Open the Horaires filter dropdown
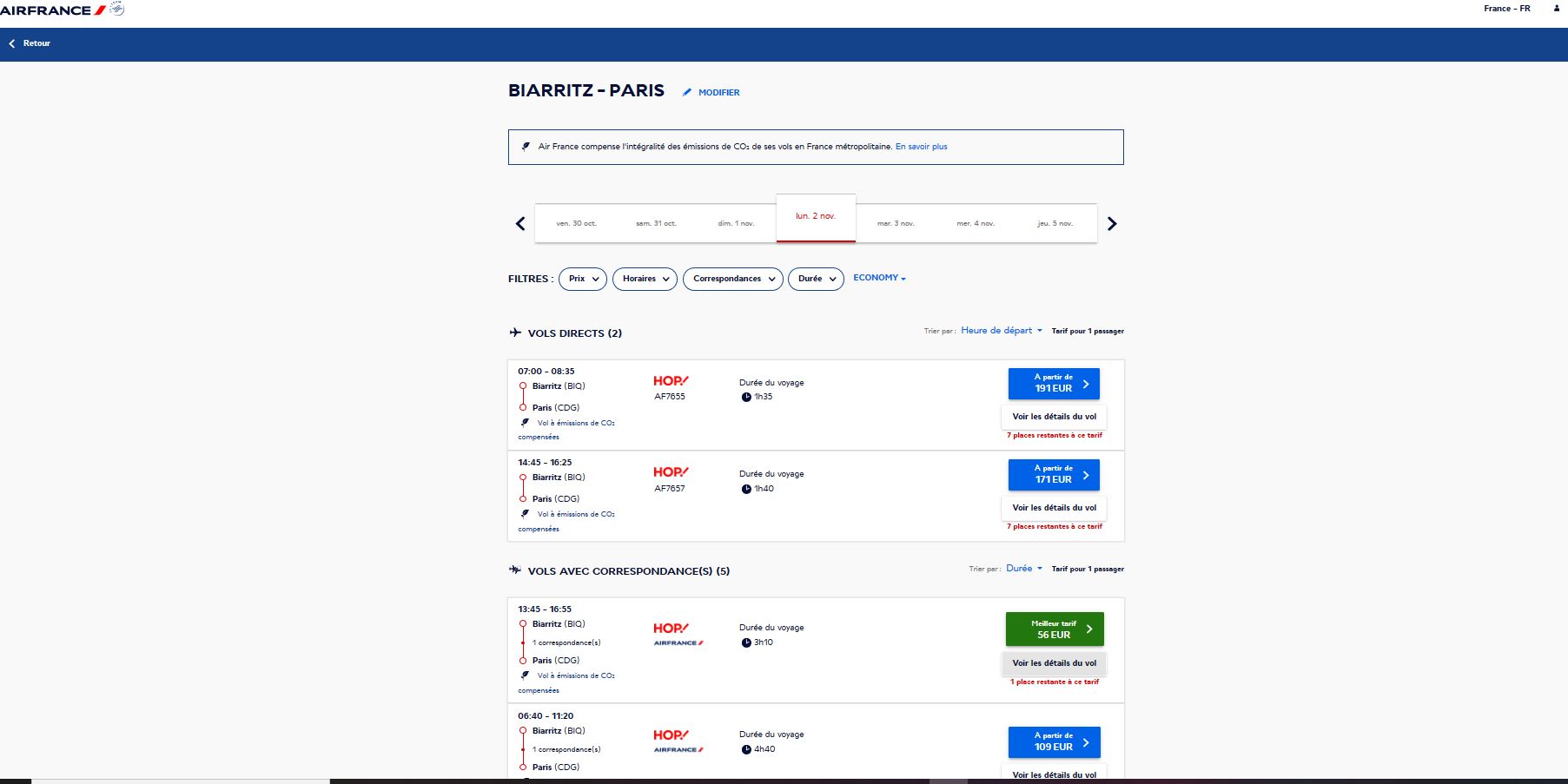1568x784 pixels. (645, 279)
